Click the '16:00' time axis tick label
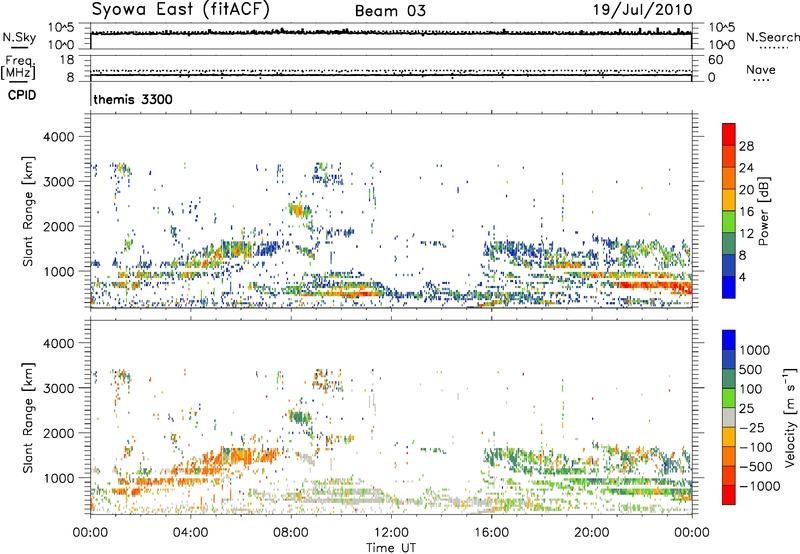800x554 pixels. coord(491,533)
